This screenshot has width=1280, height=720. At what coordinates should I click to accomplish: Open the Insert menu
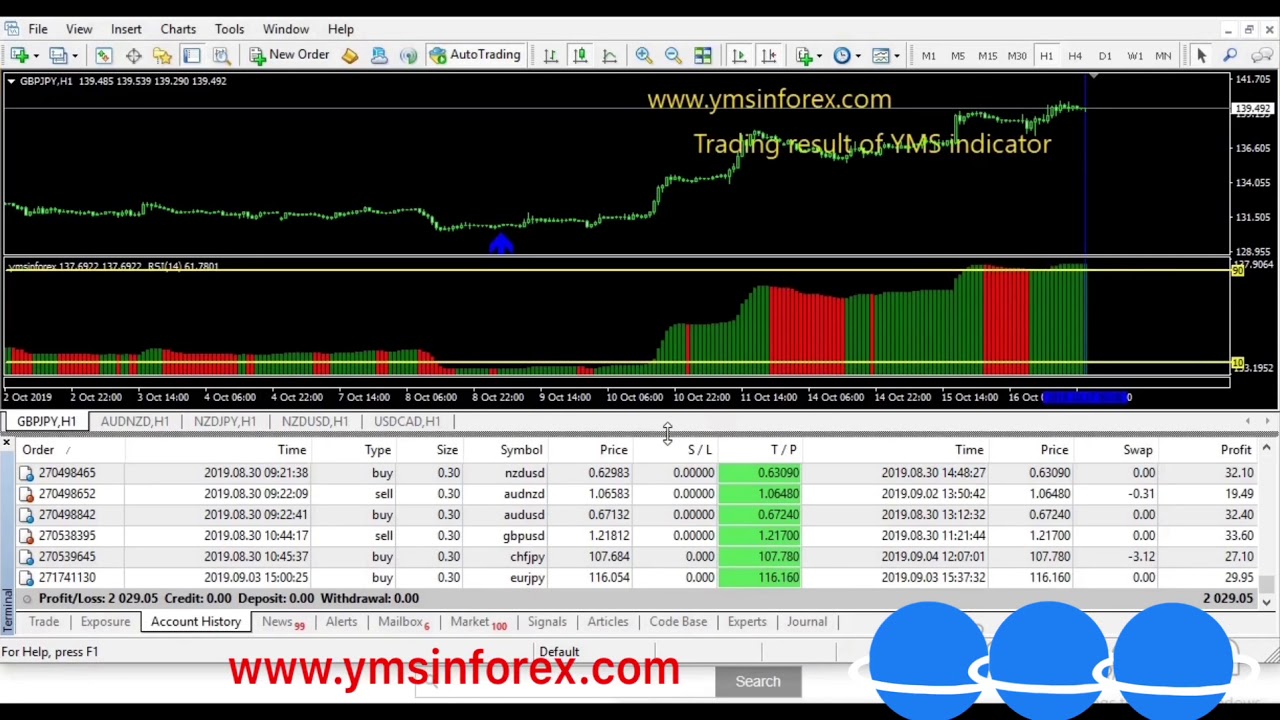(x=126, y=29)
